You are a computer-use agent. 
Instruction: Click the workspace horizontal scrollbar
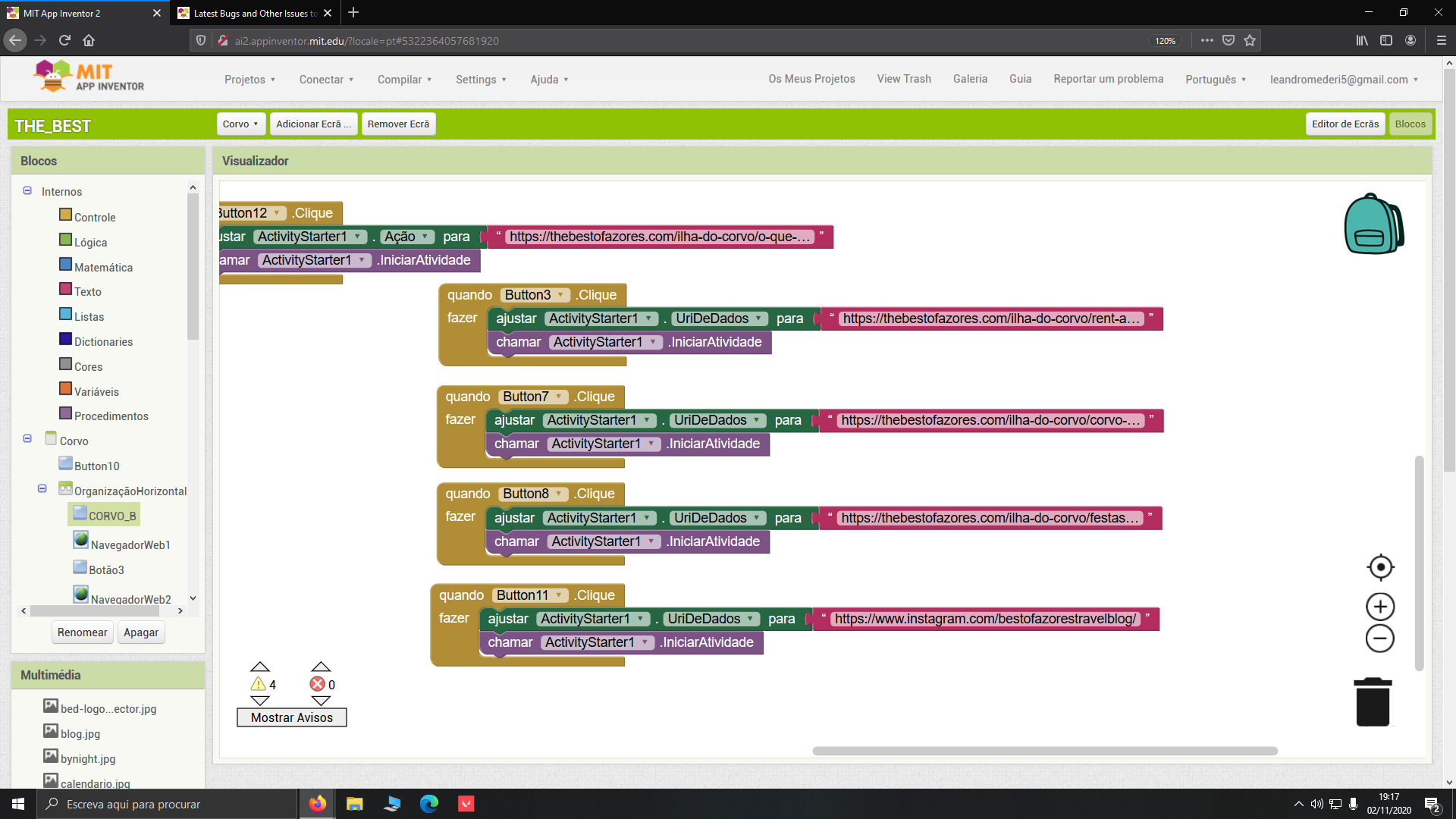pos(1044,751)
